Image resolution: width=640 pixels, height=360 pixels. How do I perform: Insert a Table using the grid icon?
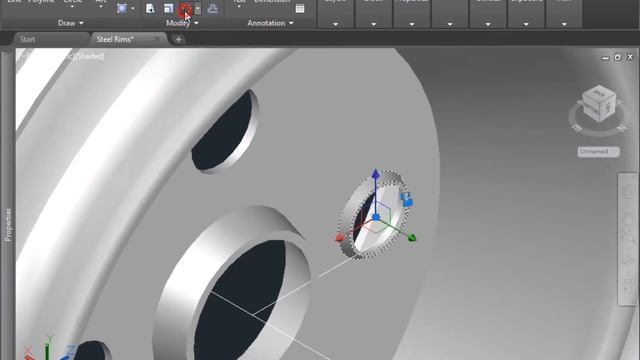(300, 9)
